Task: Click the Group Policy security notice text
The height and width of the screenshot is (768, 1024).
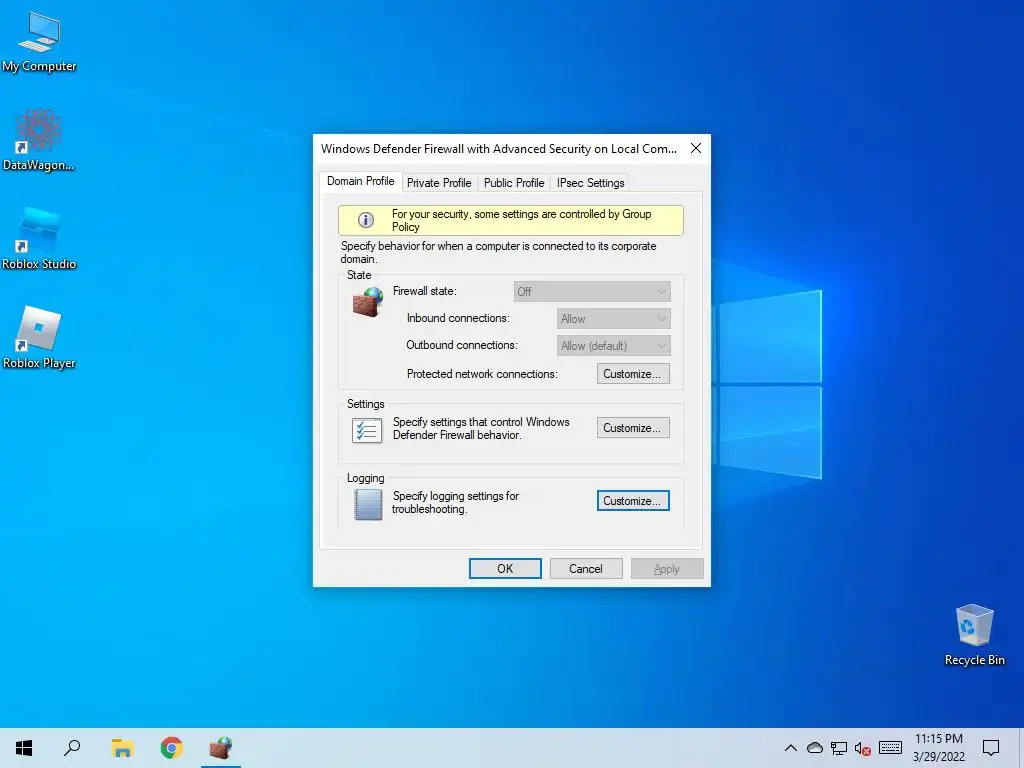Action: 521,220
